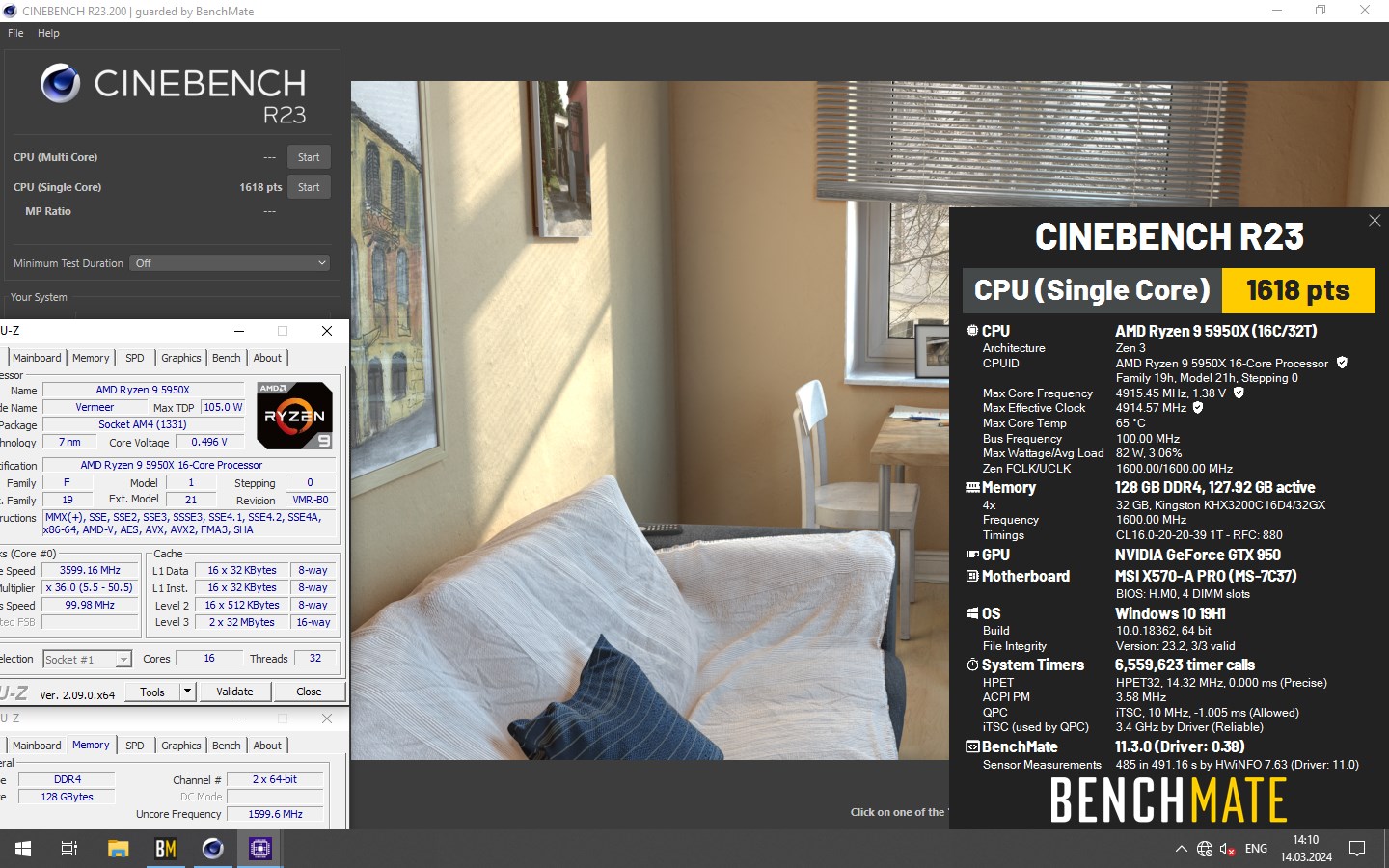Click the memory Size field 128 GBytes

[68, 797]
